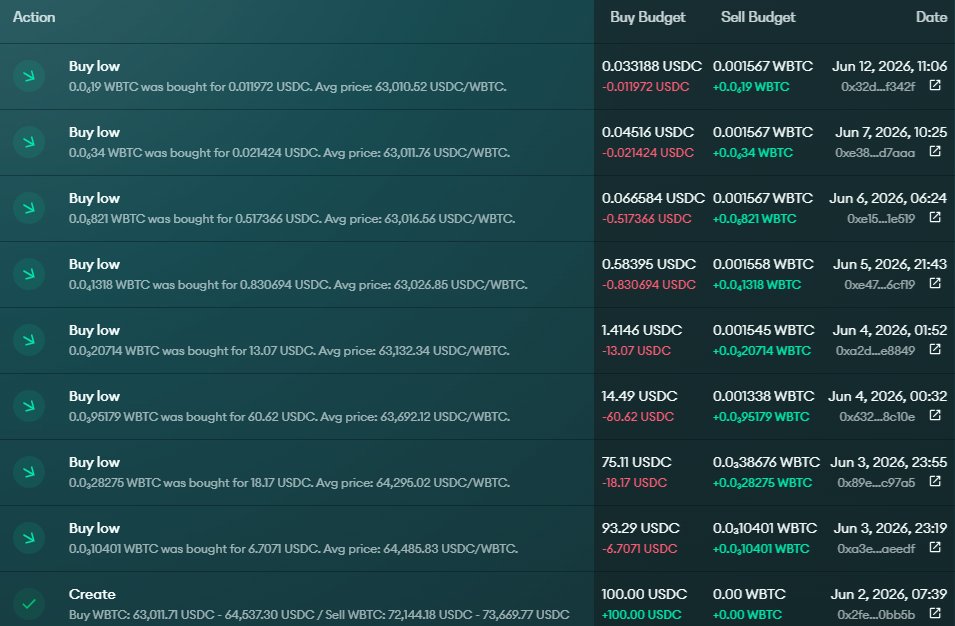Click transaction hash 0xa2d...e8849
Screen dimensions: 955x626
[875, 351]
